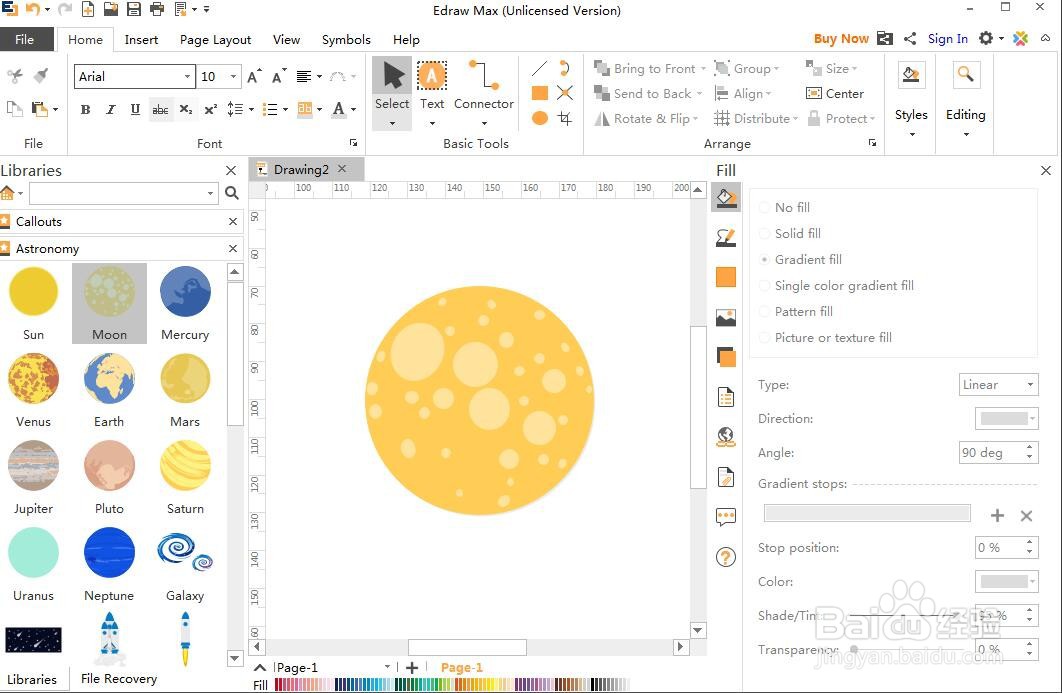Apply strikethrough text formatting
This screenshot has width=1062, height=693.
[x=161, y=109]
